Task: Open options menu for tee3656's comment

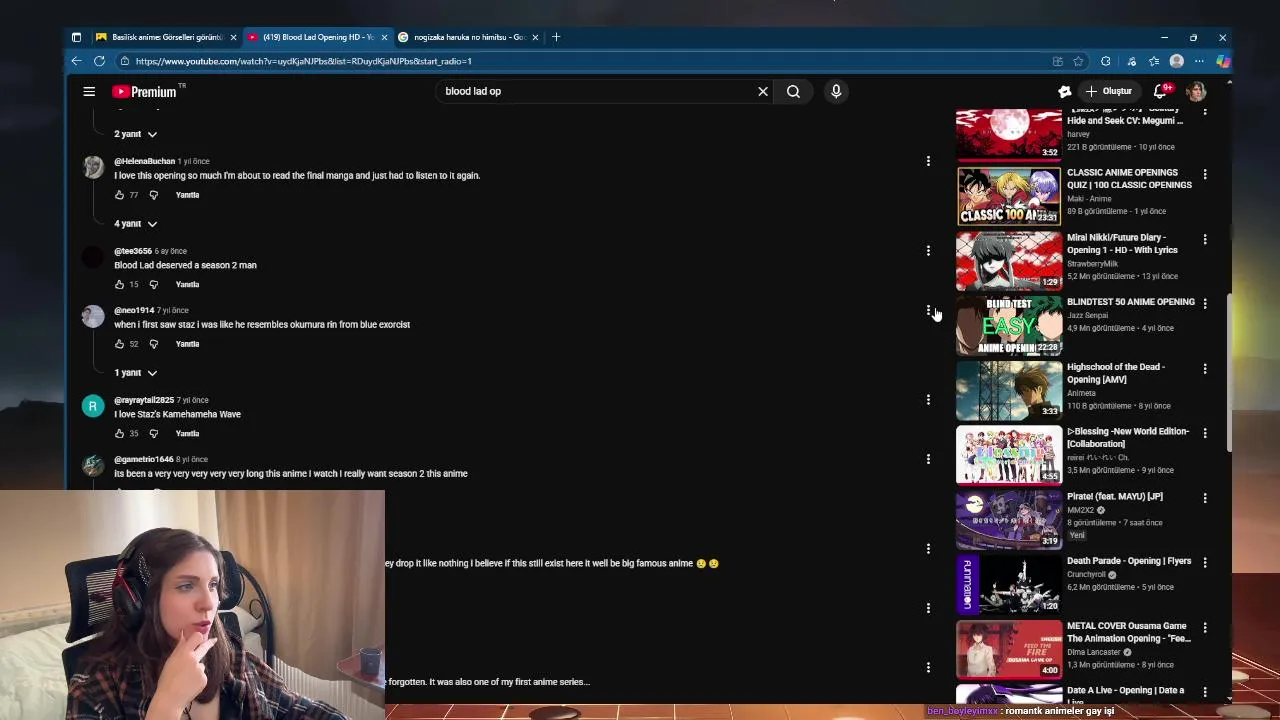Action: (x=928, y=251)
